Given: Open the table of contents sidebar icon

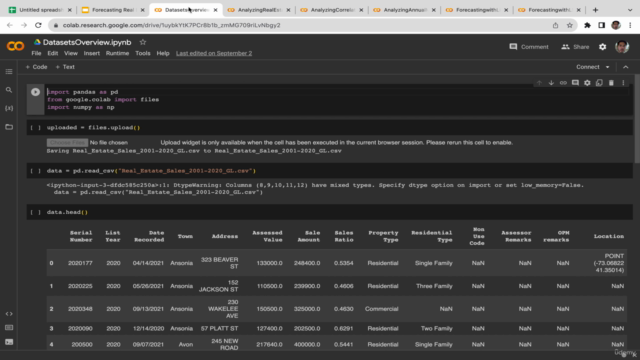Looking at the screenshot, I should coord(9,72).
